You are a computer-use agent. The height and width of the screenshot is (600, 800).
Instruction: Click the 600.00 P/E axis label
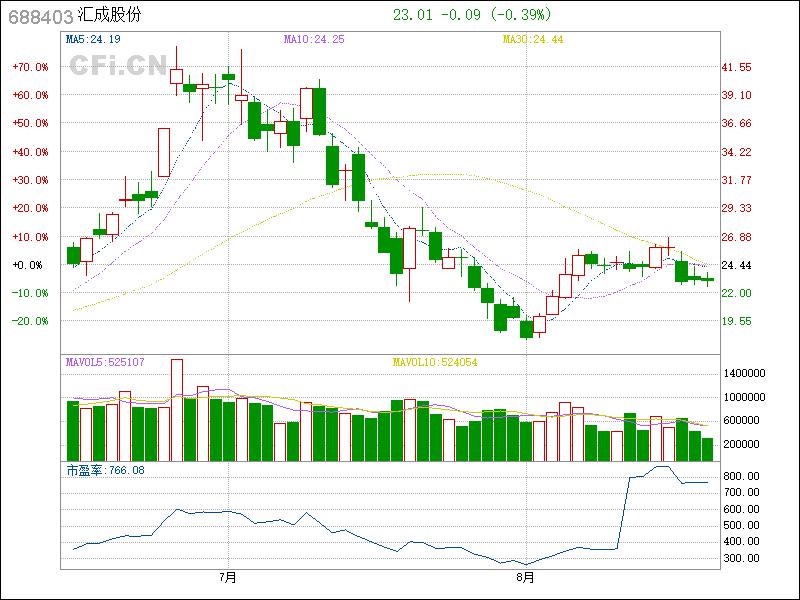point(741,509)
